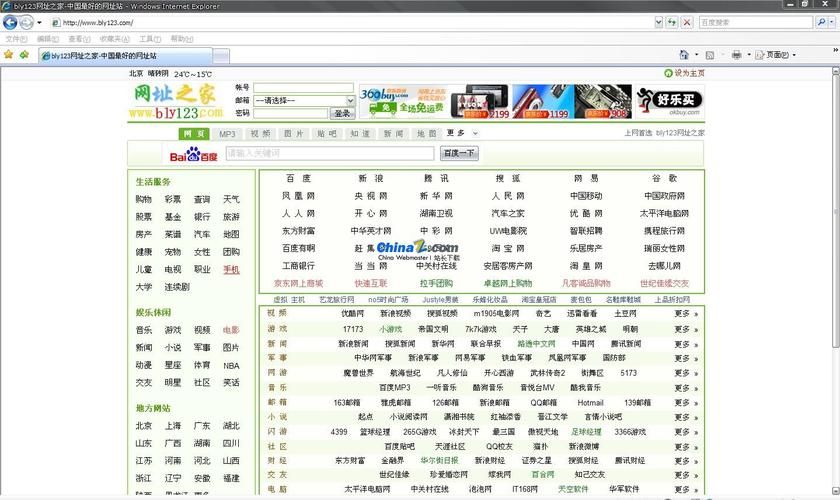Open the 文件 menu
This screenshot has width=840, height=500.
[16, 39]
